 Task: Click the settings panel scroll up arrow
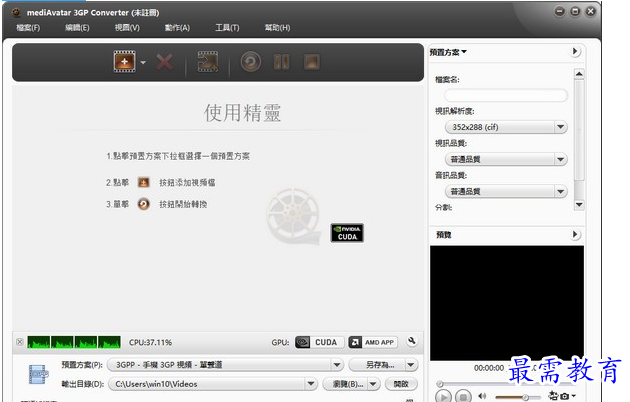(x=579, y=74)
